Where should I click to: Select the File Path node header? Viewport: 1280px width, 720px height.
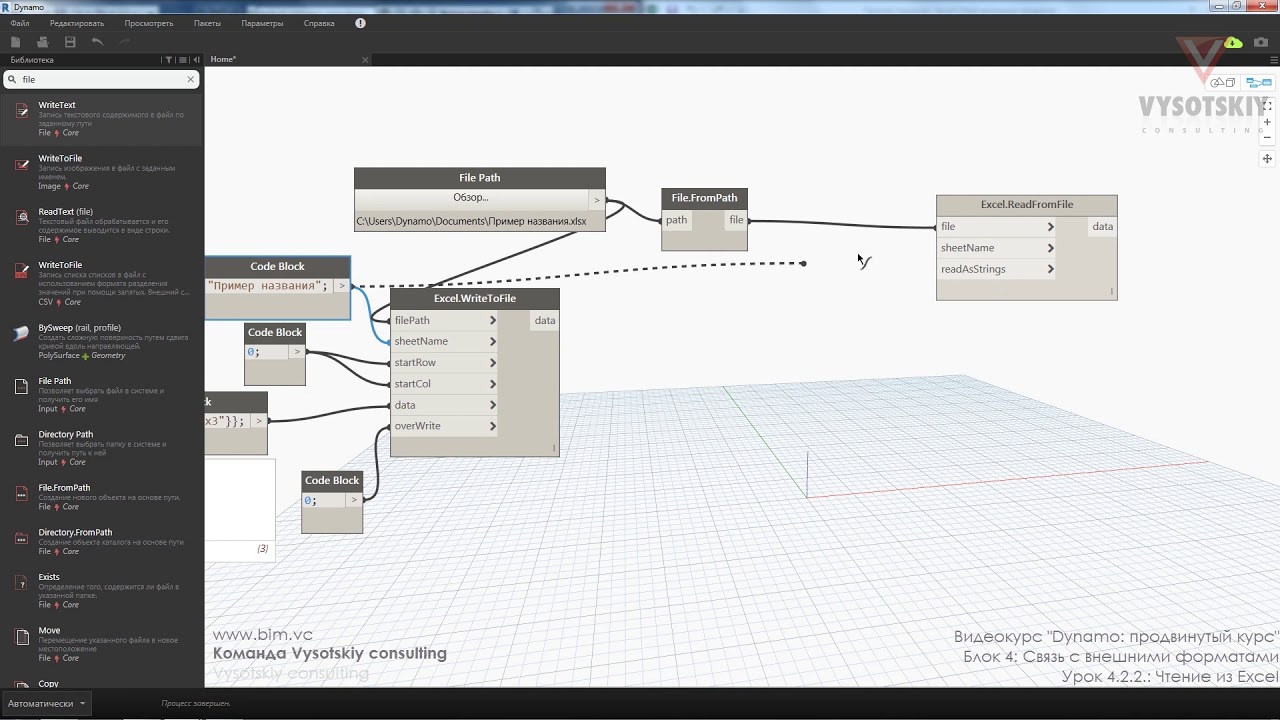click(480, 178)
